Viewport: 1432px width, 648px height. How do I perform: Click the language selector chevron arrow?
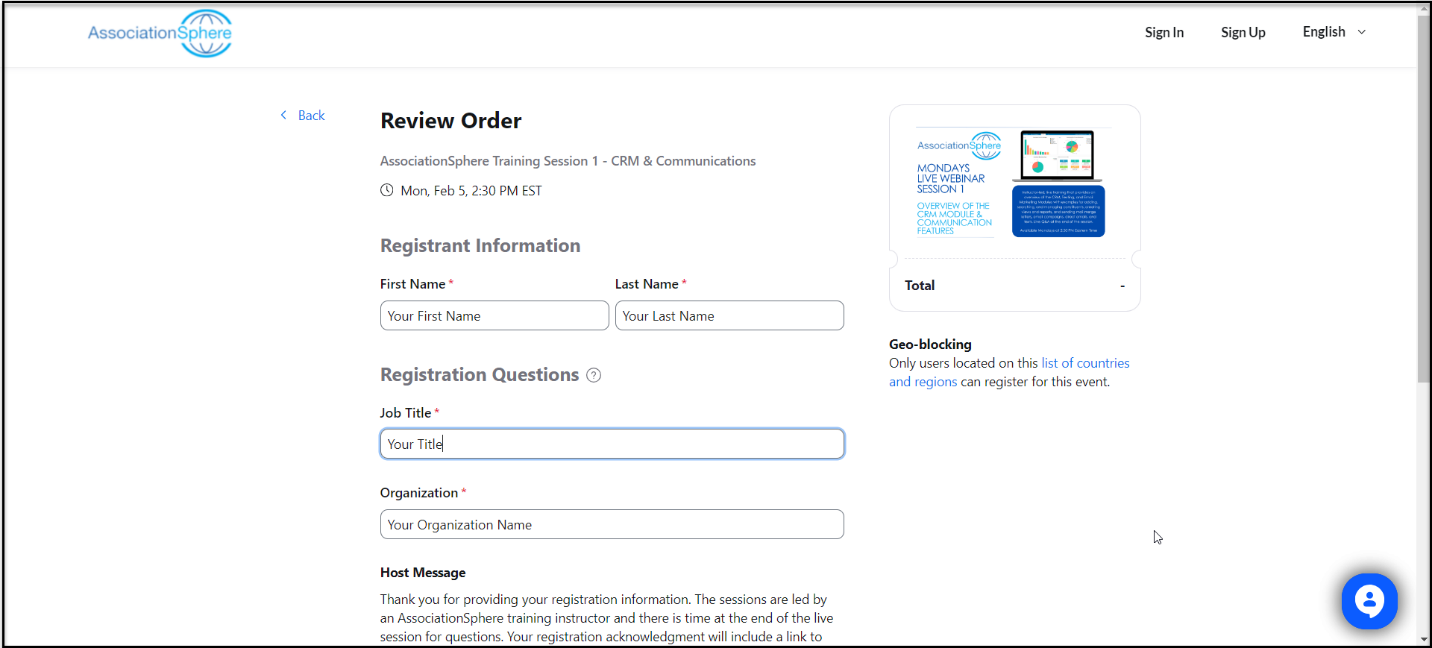pyautogui.click(x=1361, y=32)
